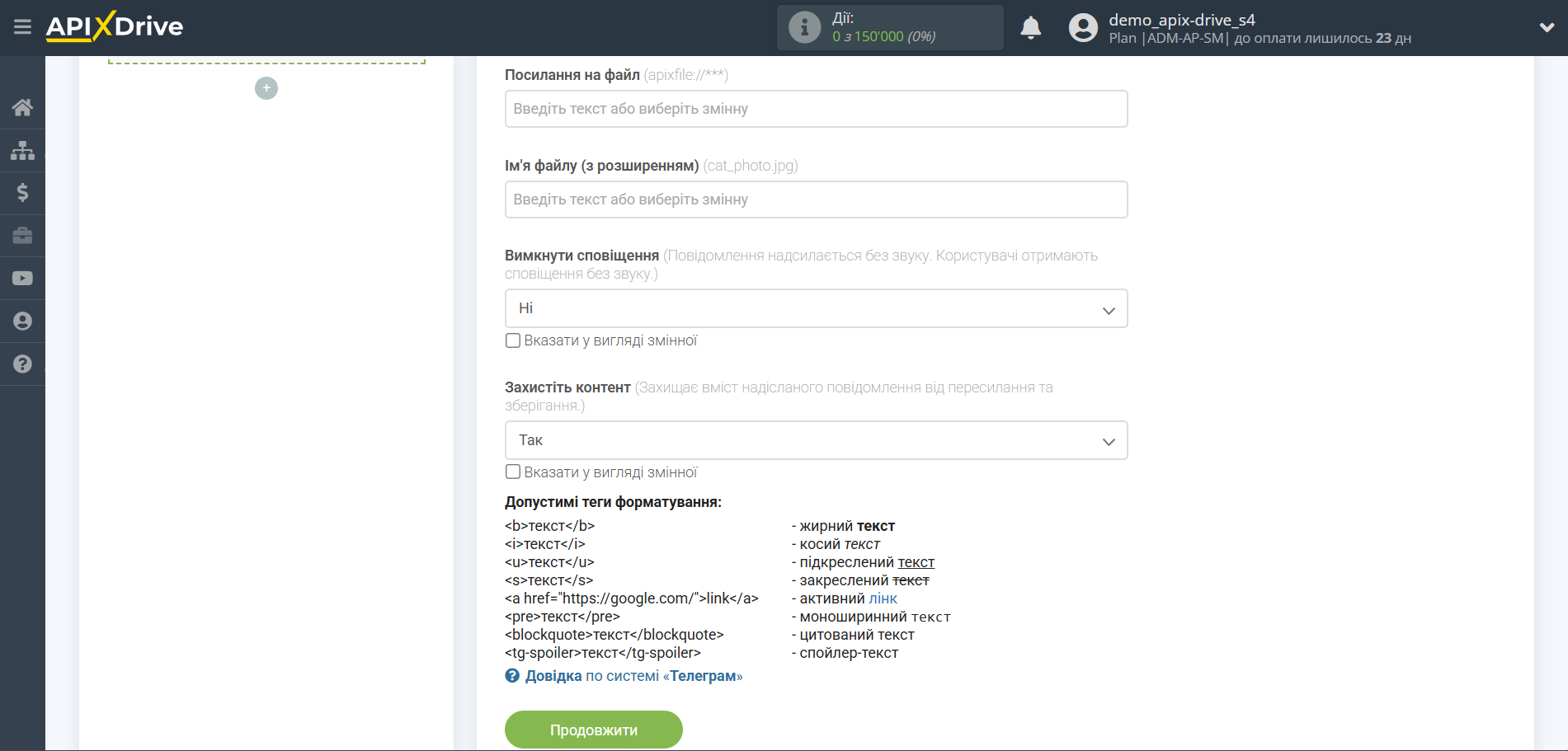Screen dimensions: 1568x751
Task: Open the connections sitemap icon
Action: (22, 150)
